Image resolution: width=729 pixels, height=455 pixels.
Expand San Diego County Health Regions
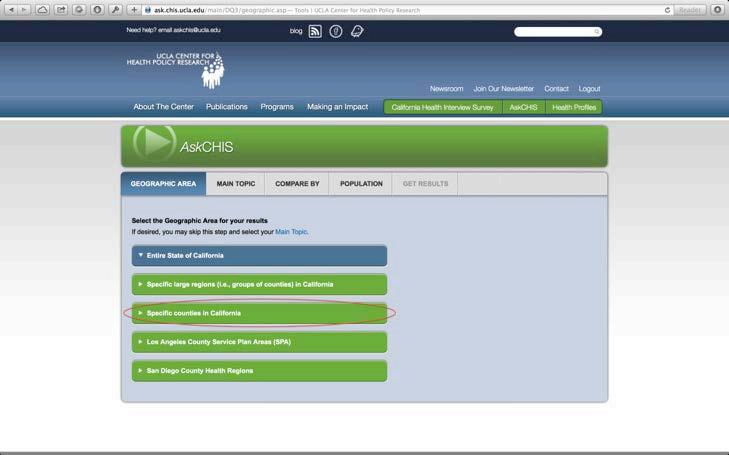[x=259, y=371]
